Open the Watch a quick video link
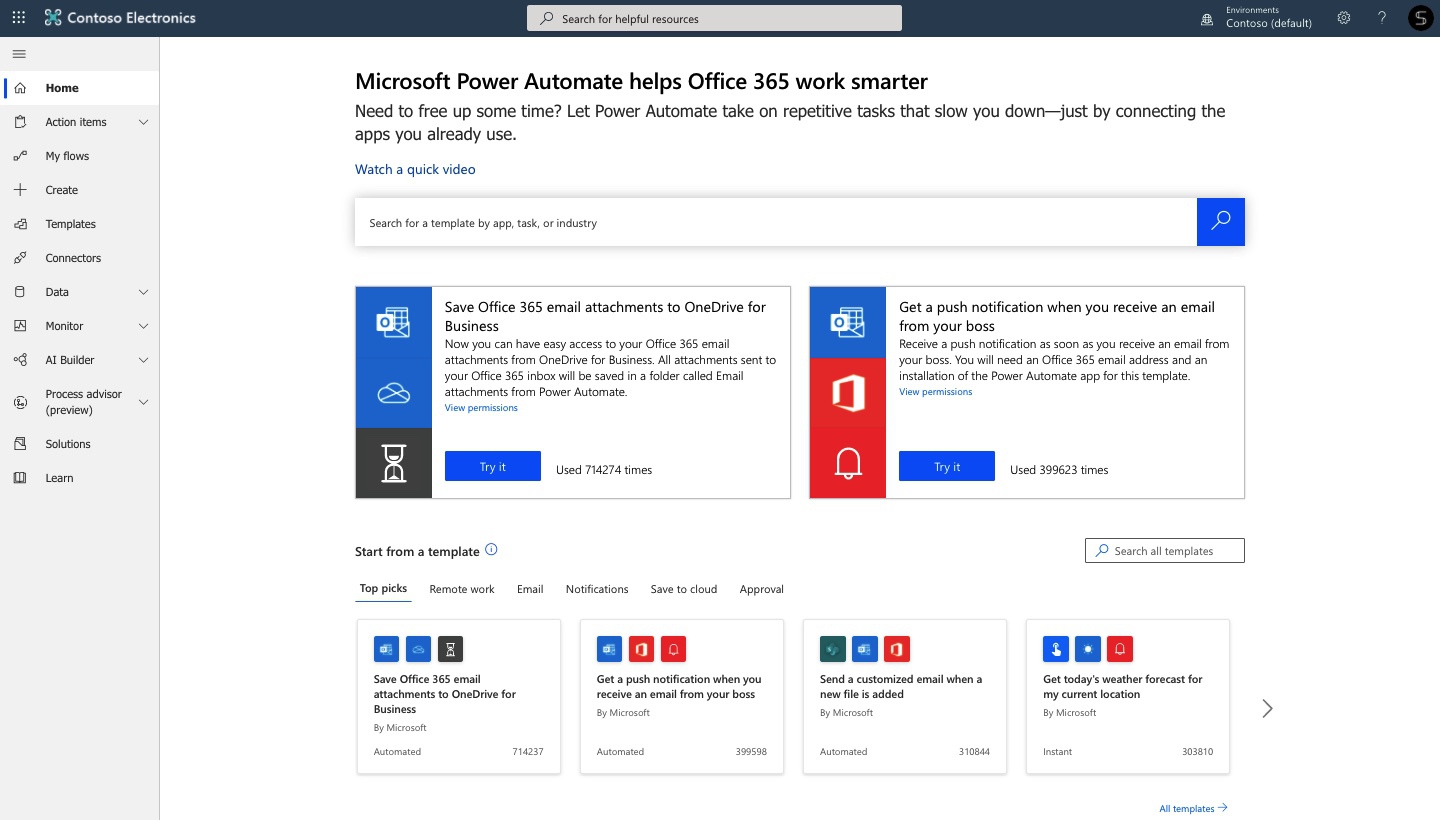Viewport: 1440px width, 820px height. coord(415,169)
